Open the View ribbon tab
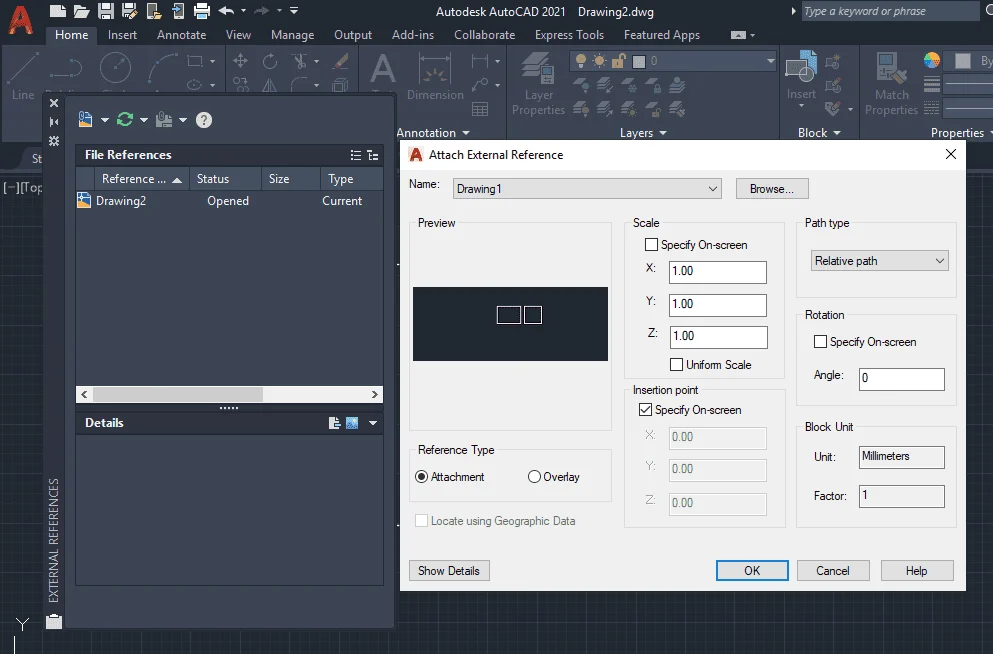This screenshot has height=654, width=993. [x=238, y=35]
